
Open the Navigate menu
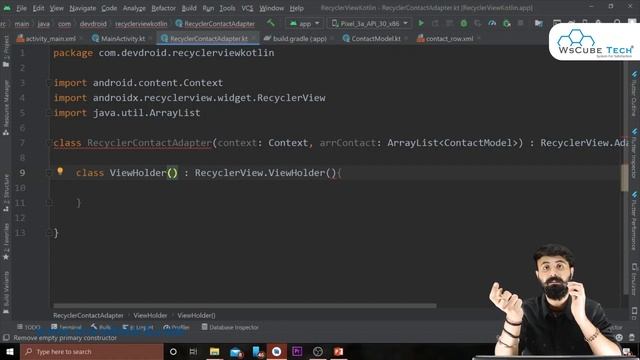[82, 8]
